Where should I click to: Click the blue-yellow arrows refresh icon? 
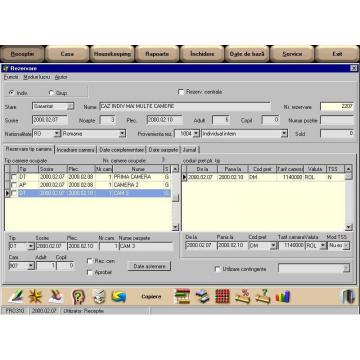pos(119,296)
